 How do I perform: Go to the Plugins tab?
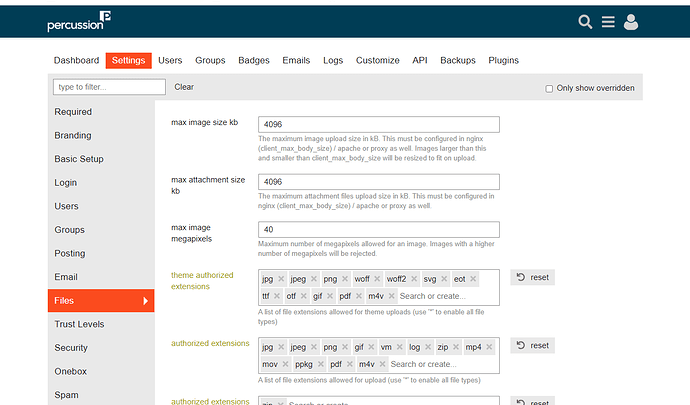(503, 60)
